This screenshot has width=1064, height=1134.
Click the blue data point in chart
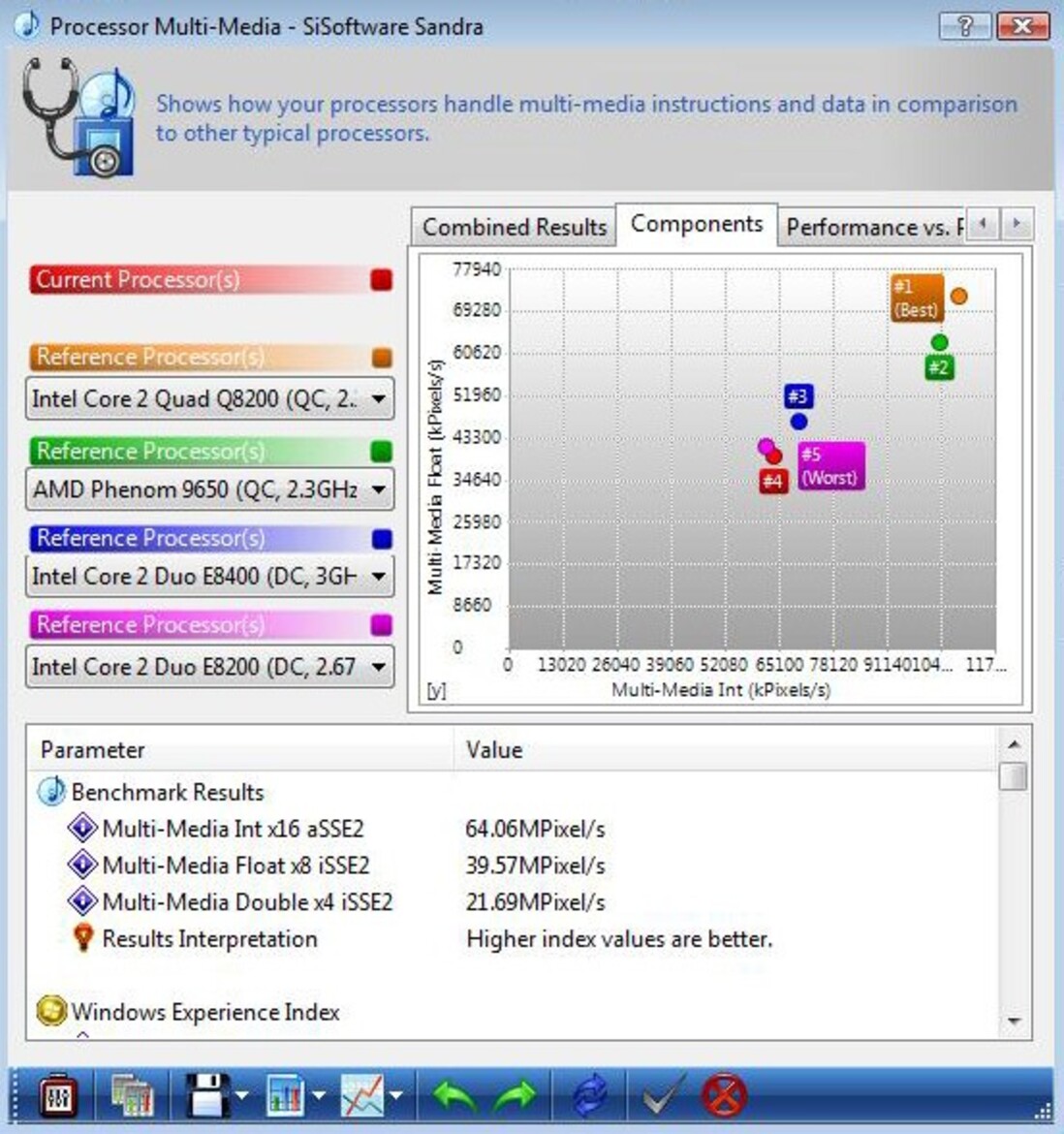tap(798, 421)
